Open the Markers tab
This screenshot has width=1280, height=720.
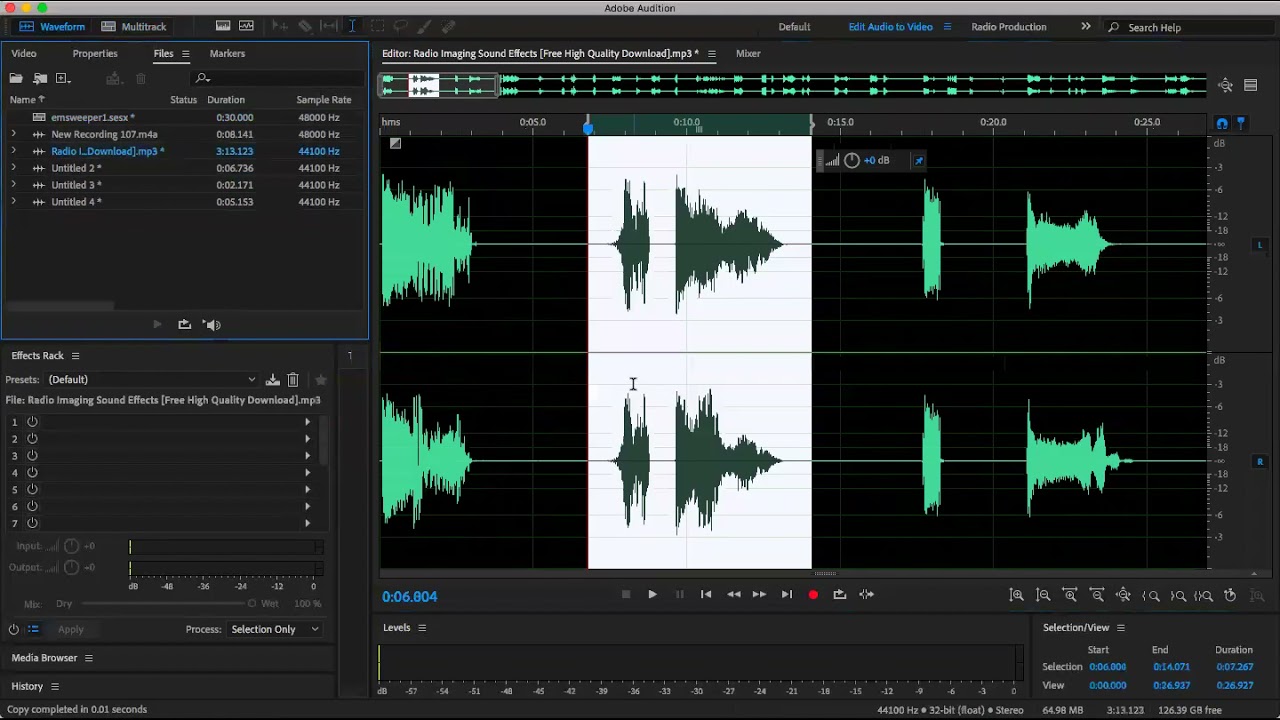(227, 53)
